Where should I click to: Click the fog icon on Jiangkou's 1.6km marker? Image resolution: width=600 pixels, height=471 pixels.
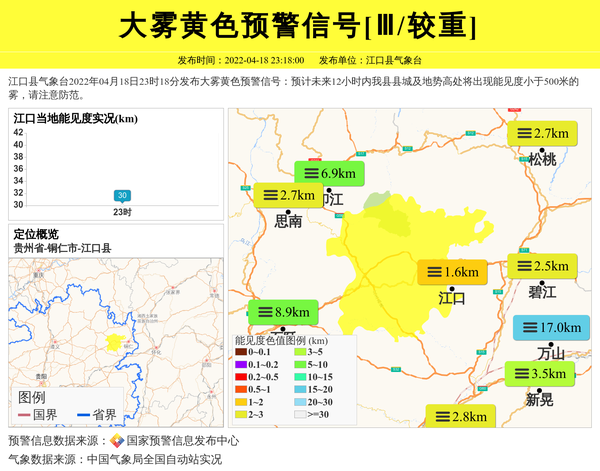[431, 271]
